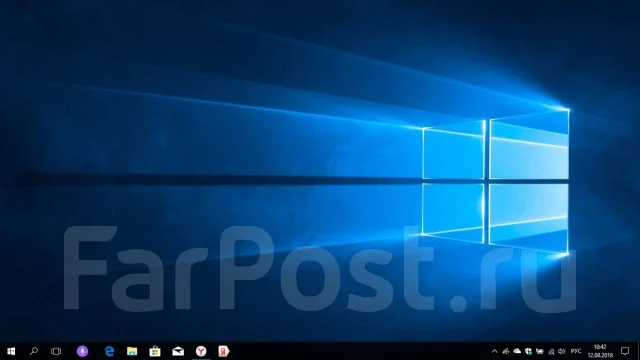Screen dimensions: 640x360
Task: Click the Show desktop strip at the taskbar end
Action: pyautogui.click(x=638, y=351)
